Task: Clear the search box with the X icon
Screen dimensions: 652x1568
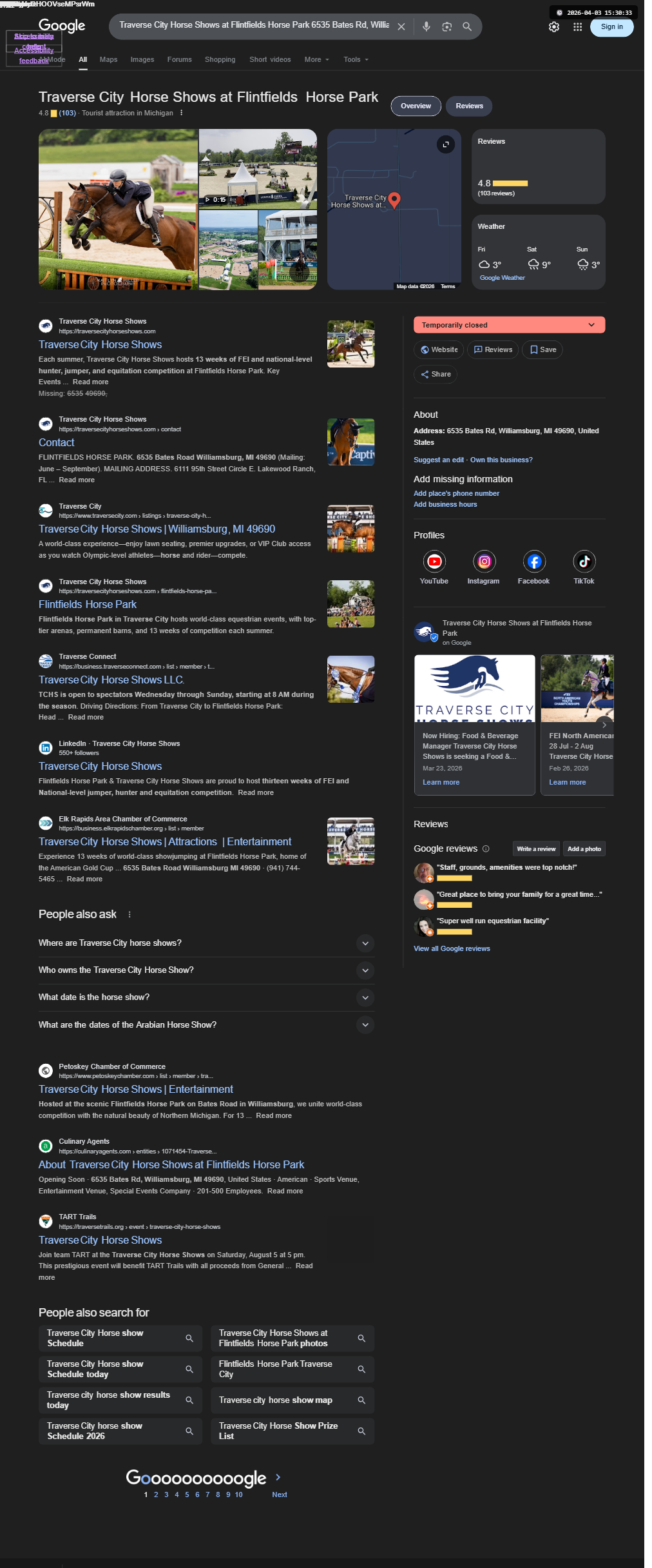Action: (401, 27)
